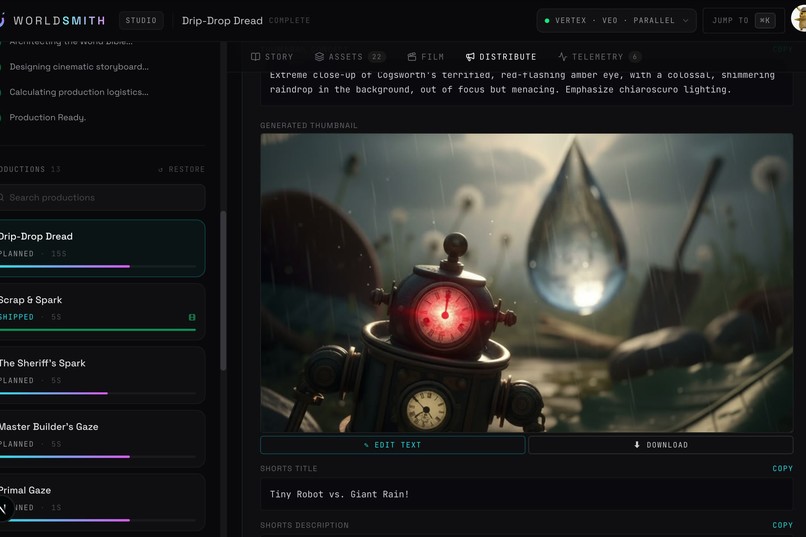
Task: Copy the Shorts Description
Action: [x=782, y=525]
